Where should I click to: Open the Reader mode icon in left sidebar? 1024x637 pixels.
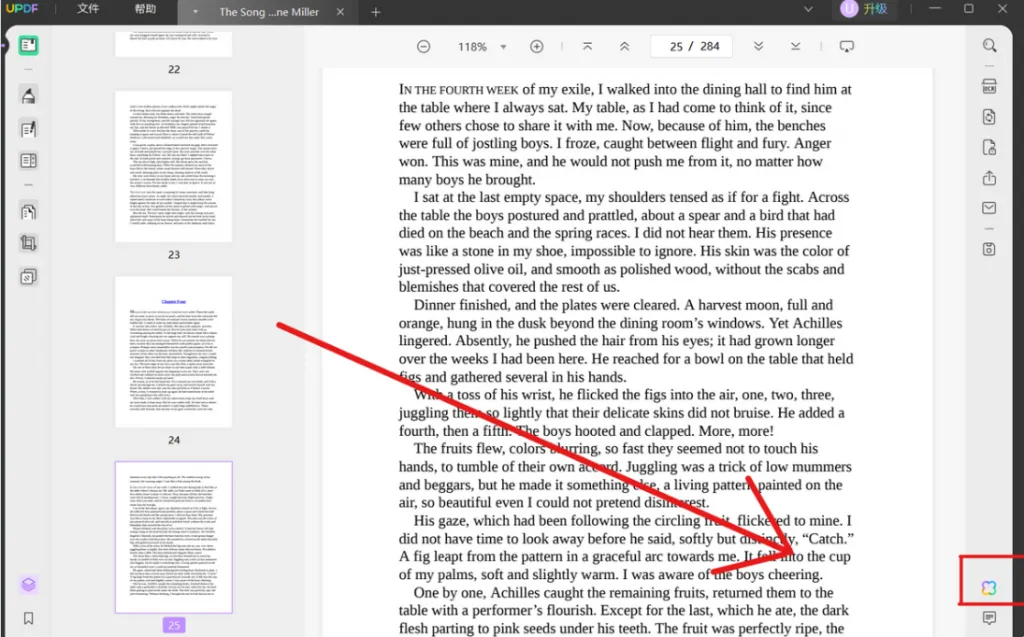point(28,45)
